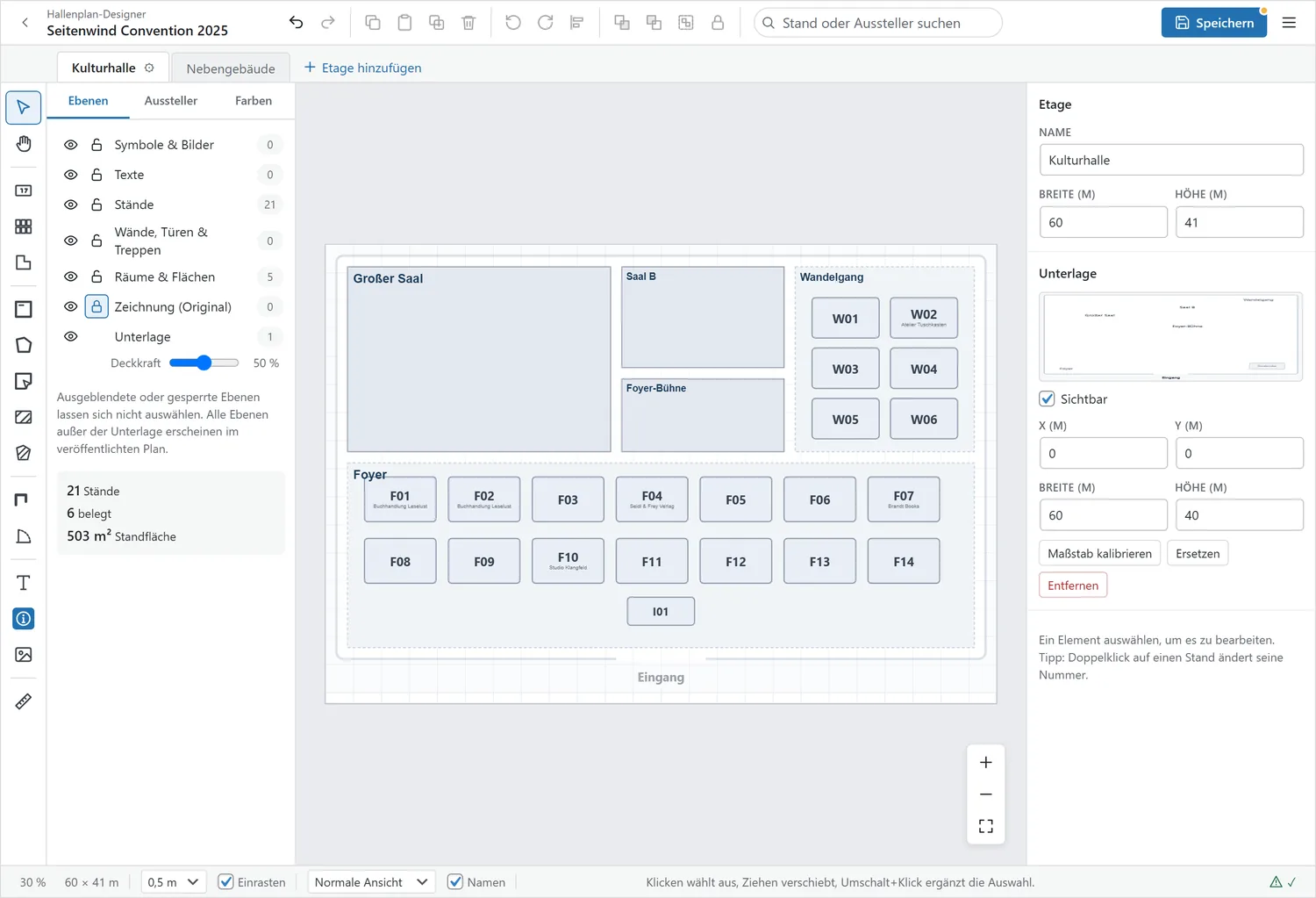Adjust the Deckkraft opacity slider
This screenshot has width=1316, height=898.
[x=204, y=363]
